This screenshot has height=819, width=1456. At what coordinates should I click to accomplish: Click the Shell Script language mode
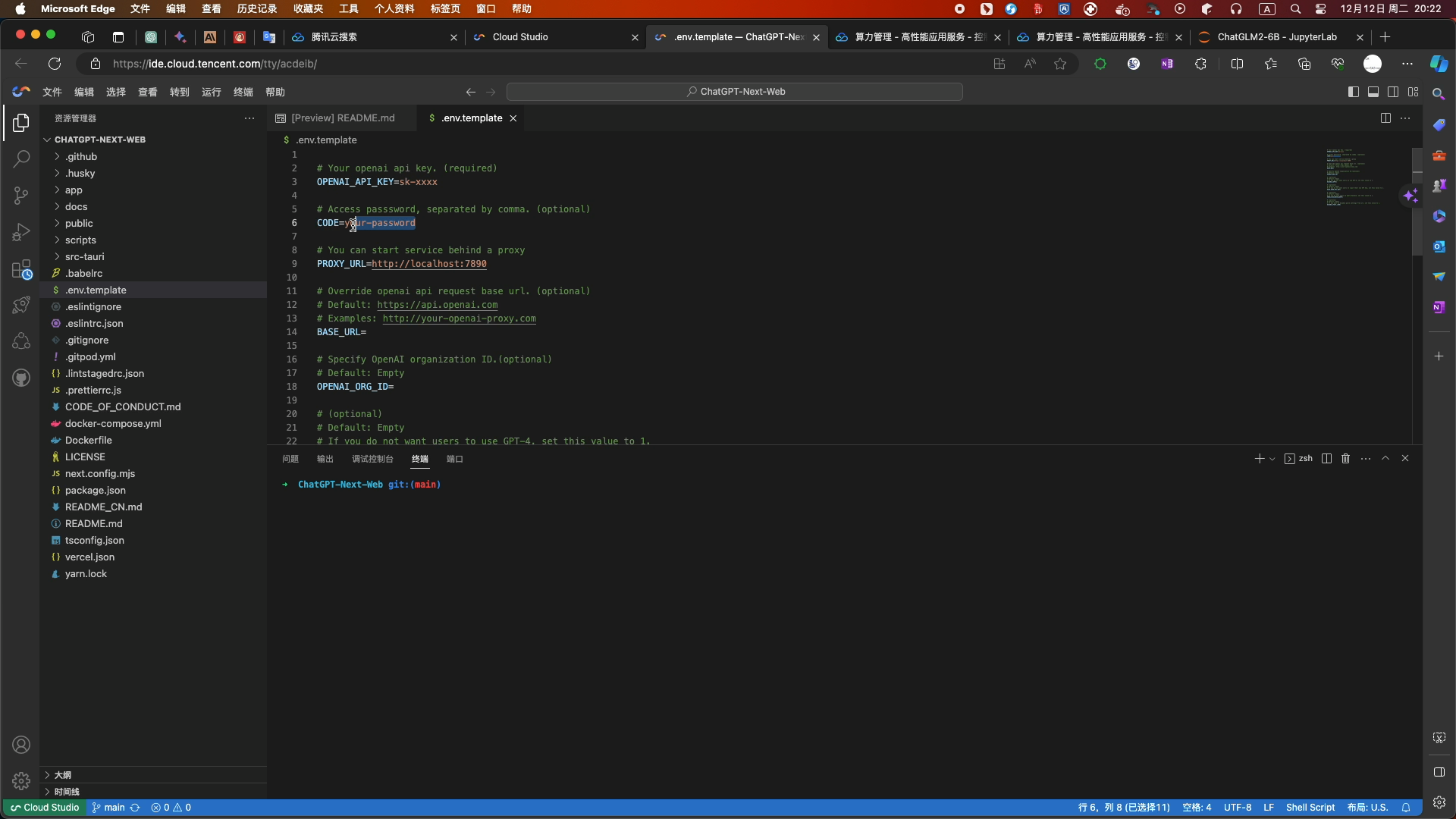1310,808
